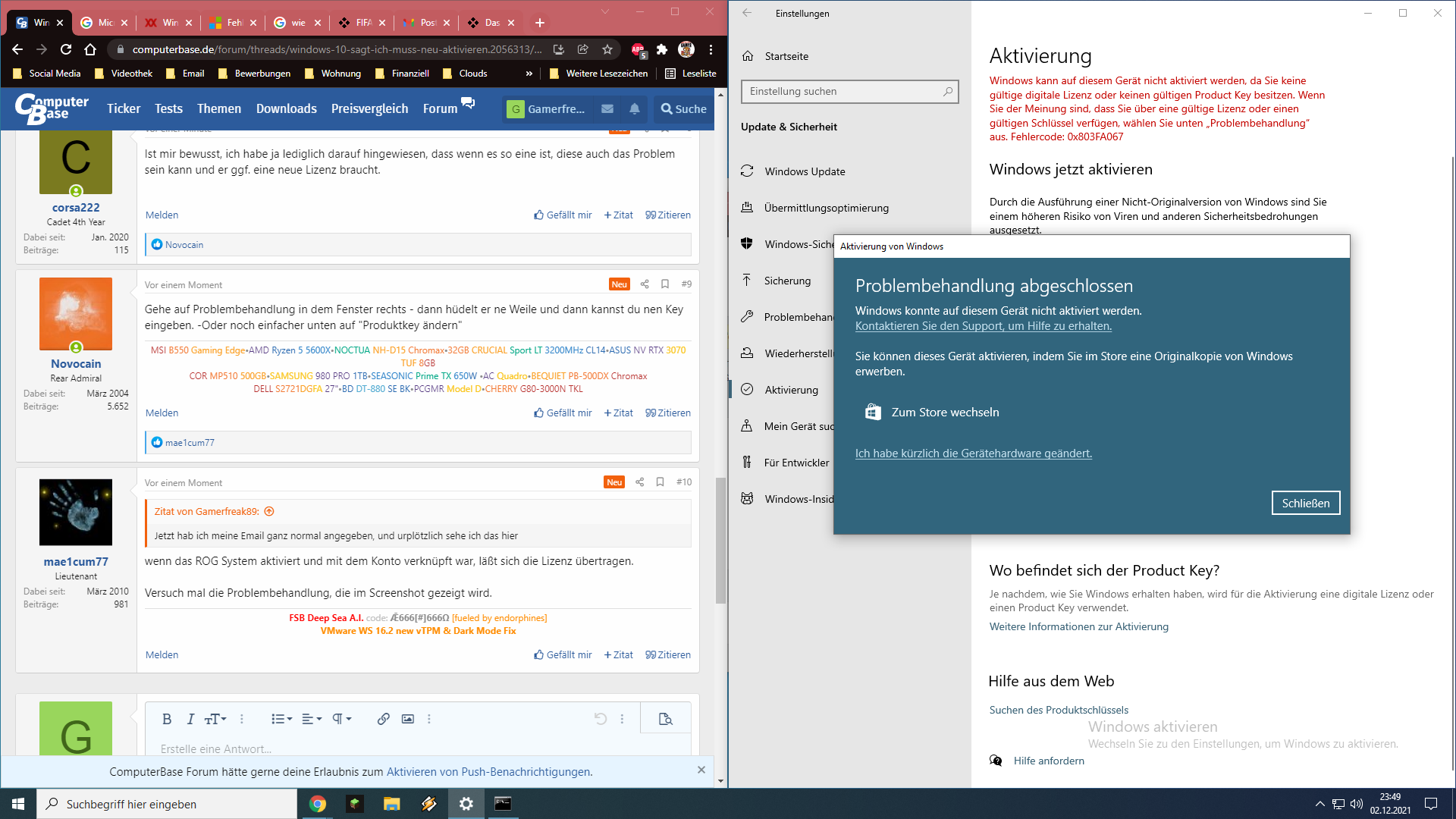The width and height of the screenshot is (1456, 819).
Task: Toggle italic formatting in reply editor
Action: point(190,719)
